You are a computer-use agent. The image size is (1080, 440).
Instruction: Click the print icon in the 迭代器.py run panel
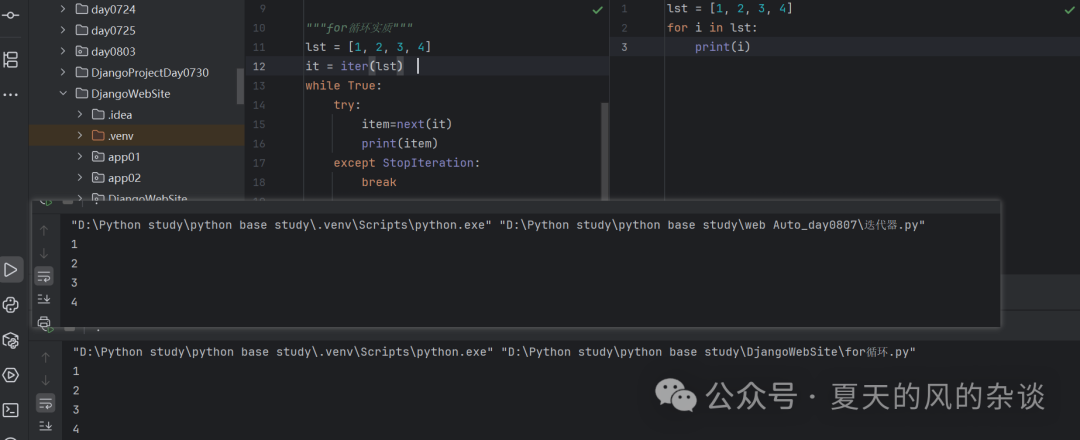click(44, 321)
